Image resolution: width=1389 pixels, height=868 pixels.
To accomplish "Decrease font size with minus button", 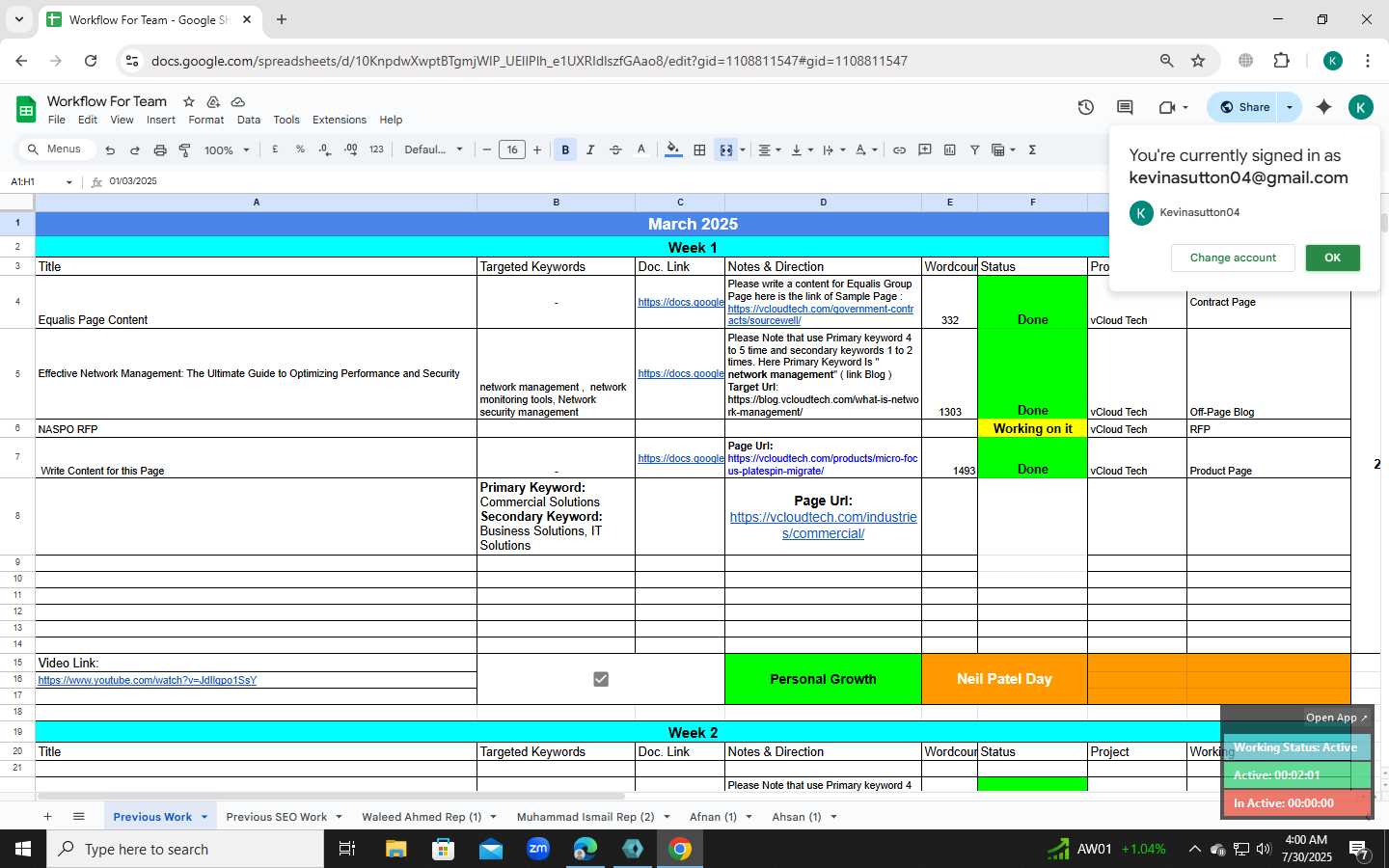I will [x=487, y=149].
